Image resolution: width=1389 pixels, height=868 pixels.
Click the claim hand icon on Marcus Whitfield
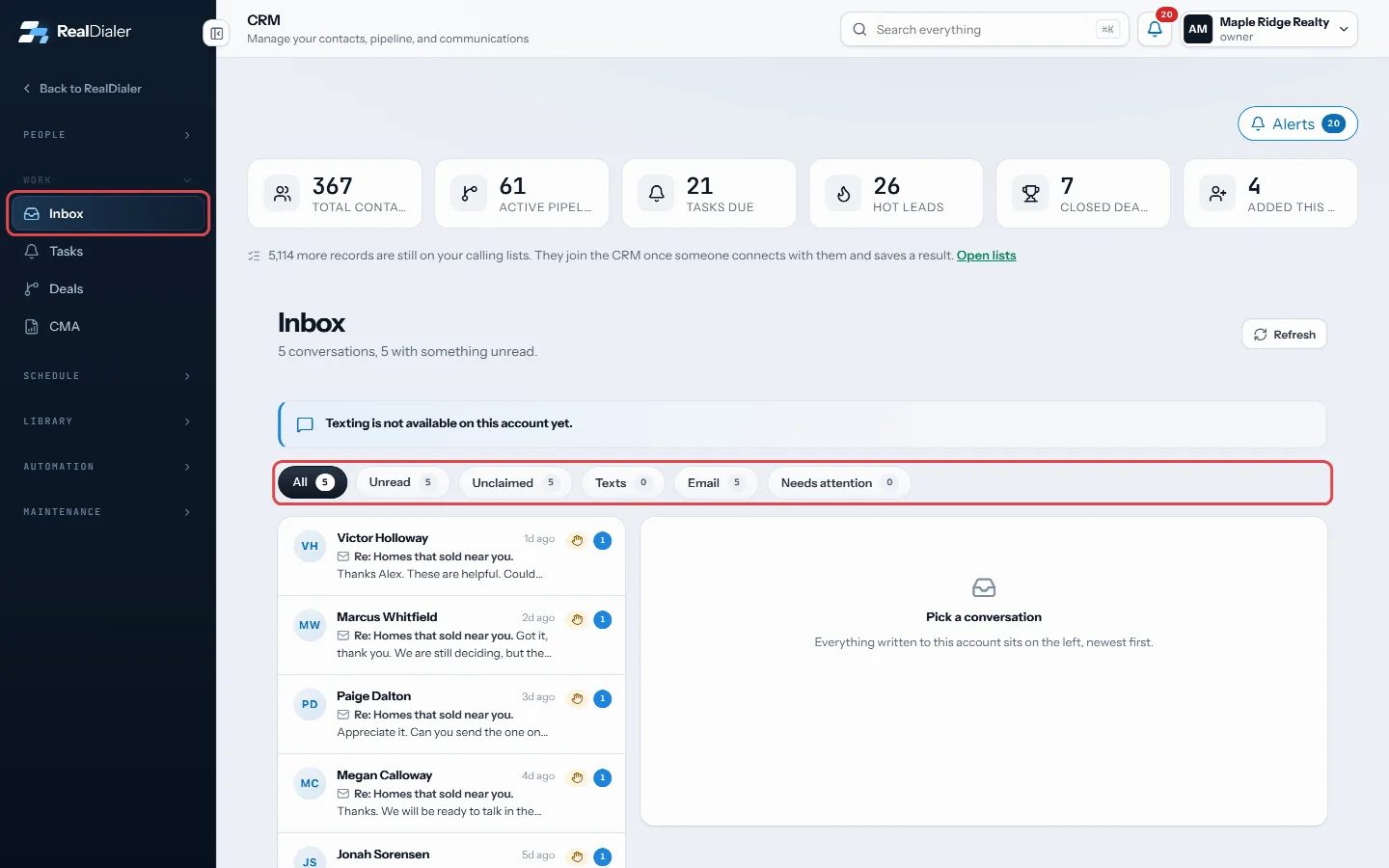[577, 619]
